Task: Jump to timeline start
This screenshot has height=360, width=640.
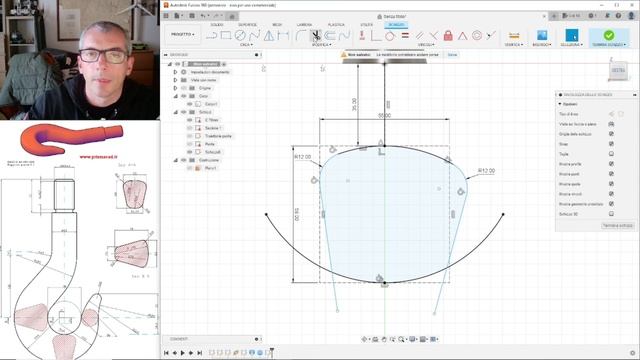Action: coord(166,353)
